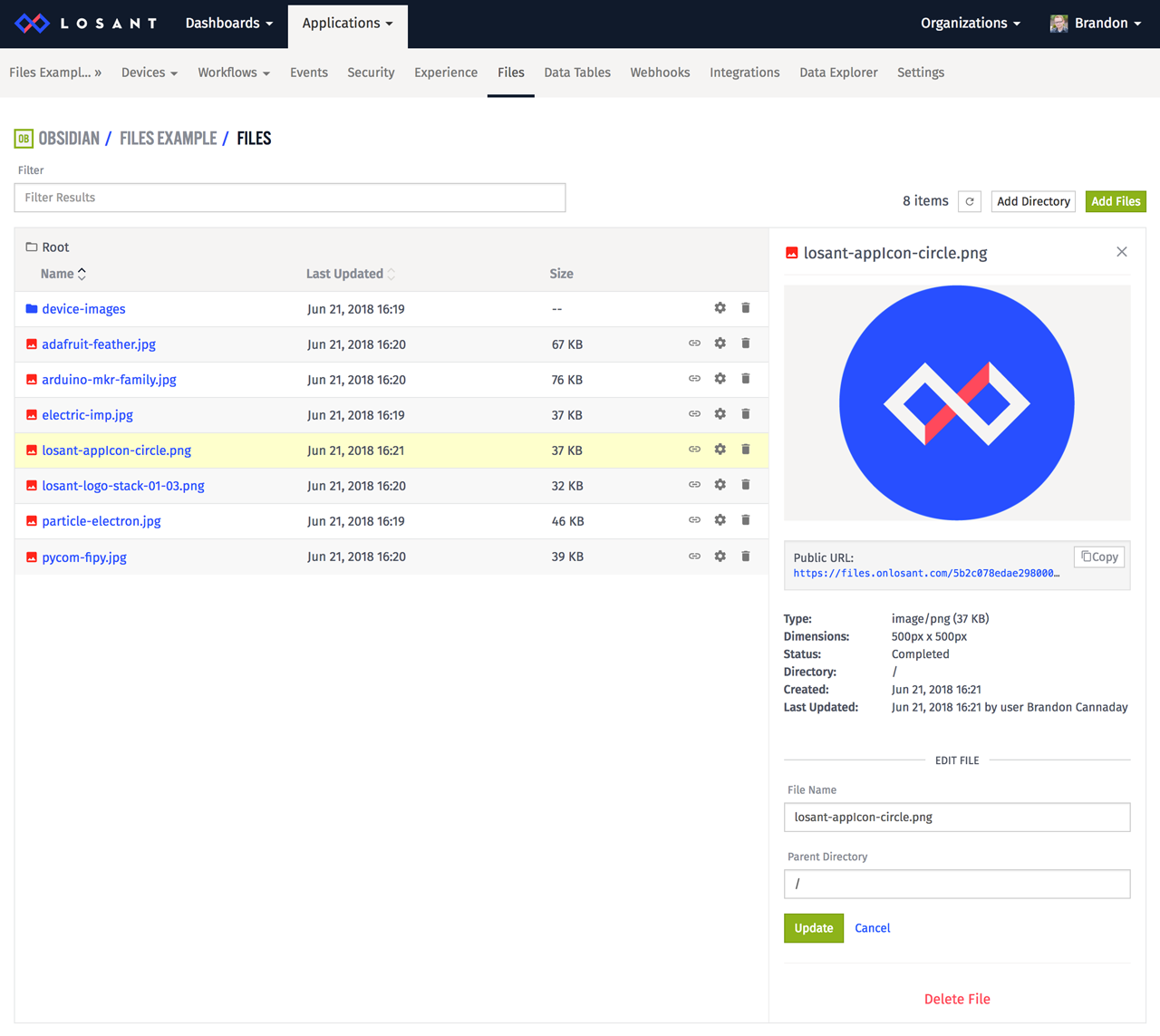
Task: Open gear icon for particle-electron.jpg
Action: (720, 520)
